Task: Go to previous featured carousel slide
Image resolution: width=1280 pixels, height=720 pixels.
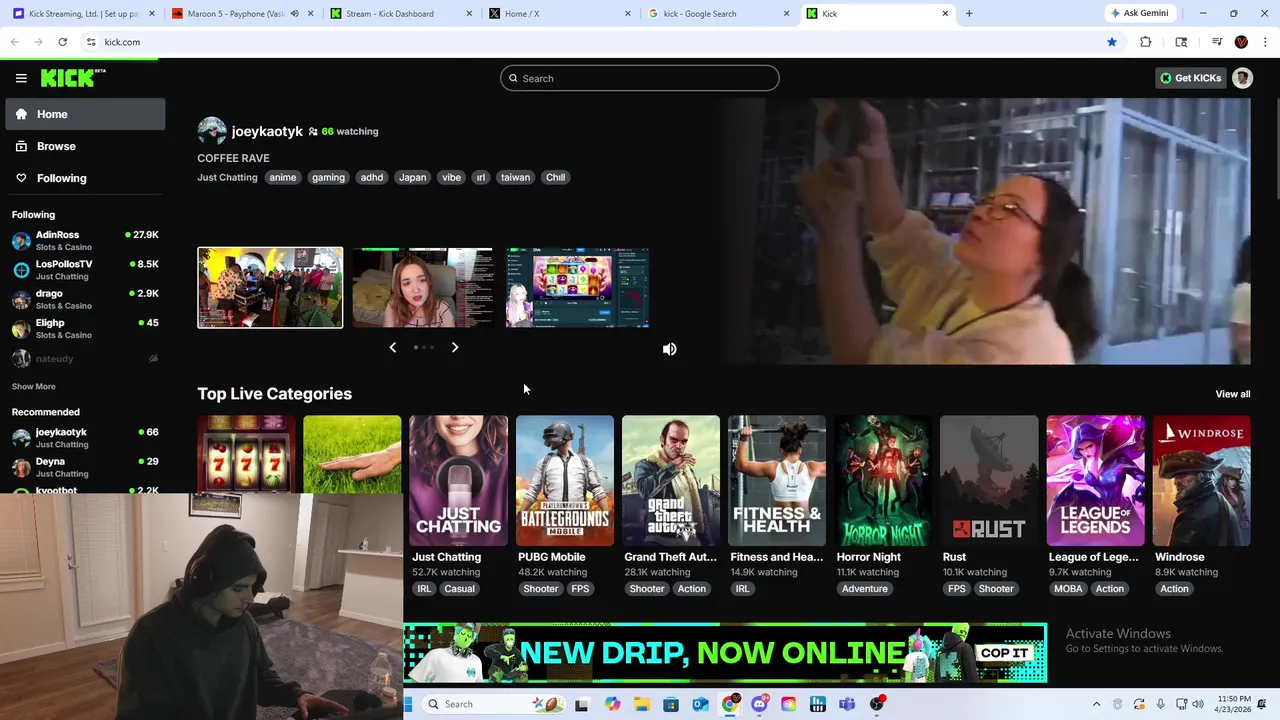Action: (392, 347)
